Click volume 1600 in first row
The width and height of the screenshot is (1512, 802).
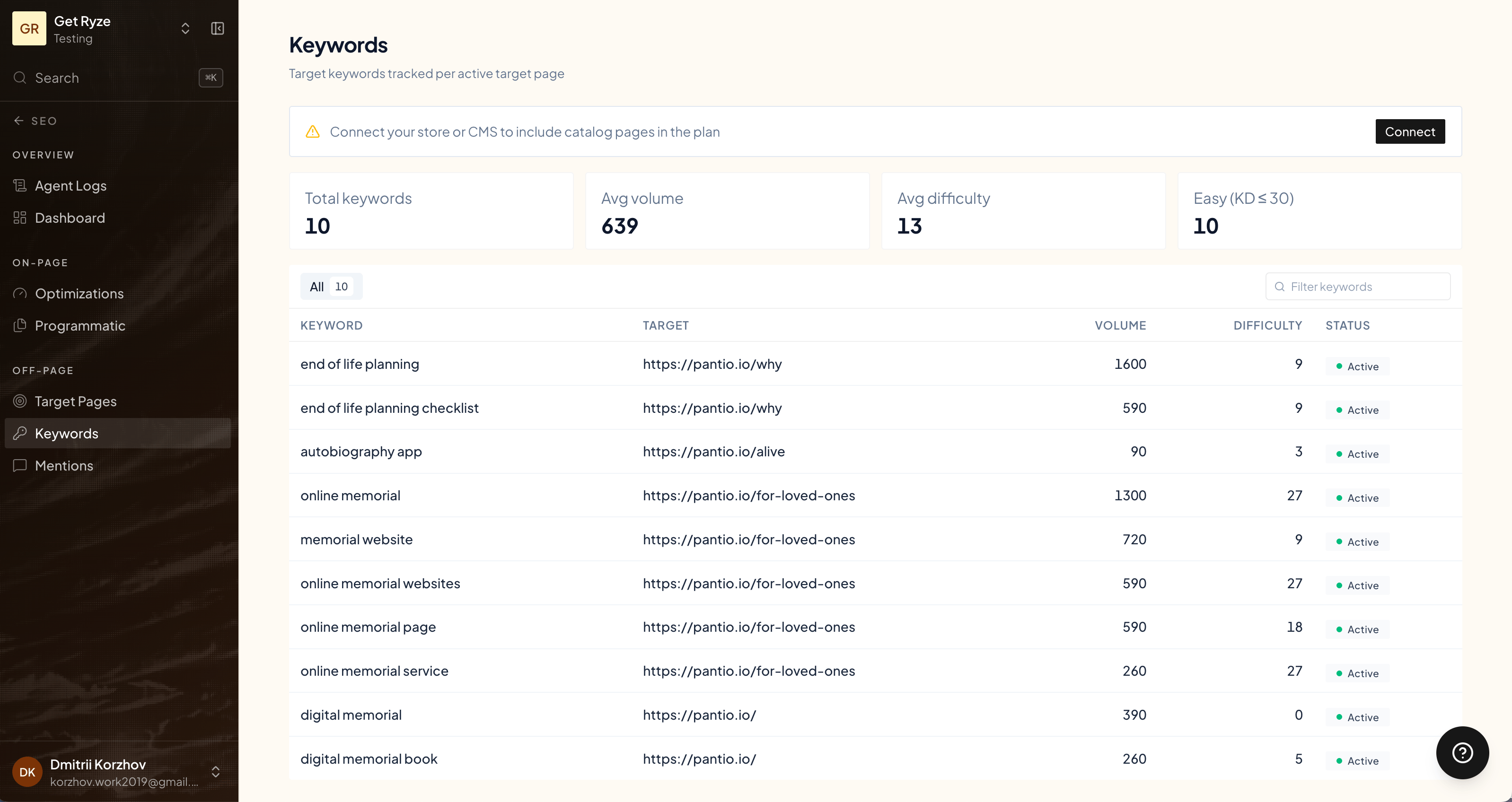coord(1130,364)
